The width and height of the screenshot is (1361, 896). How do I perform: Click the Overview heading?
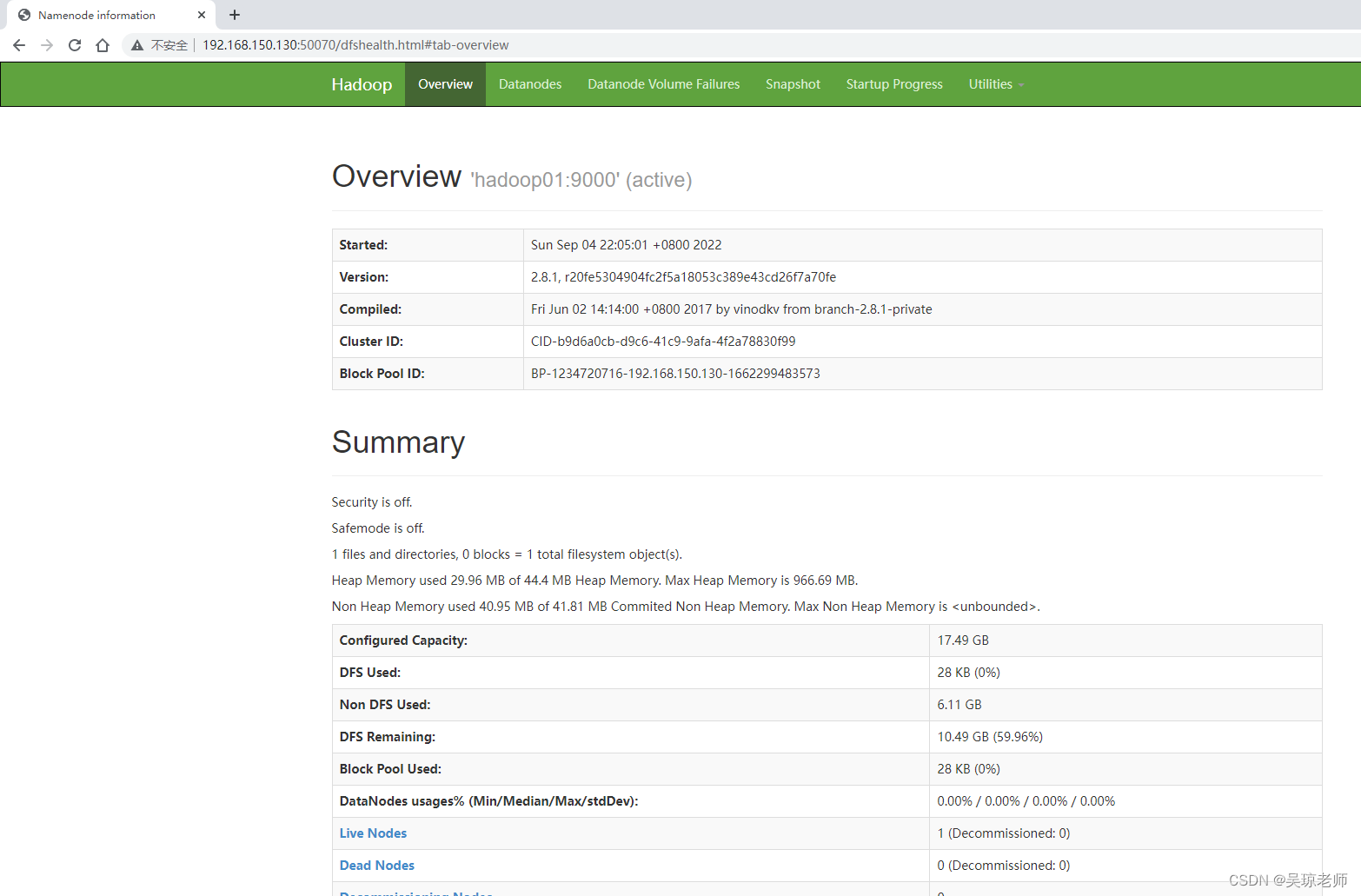pos(396,176)
